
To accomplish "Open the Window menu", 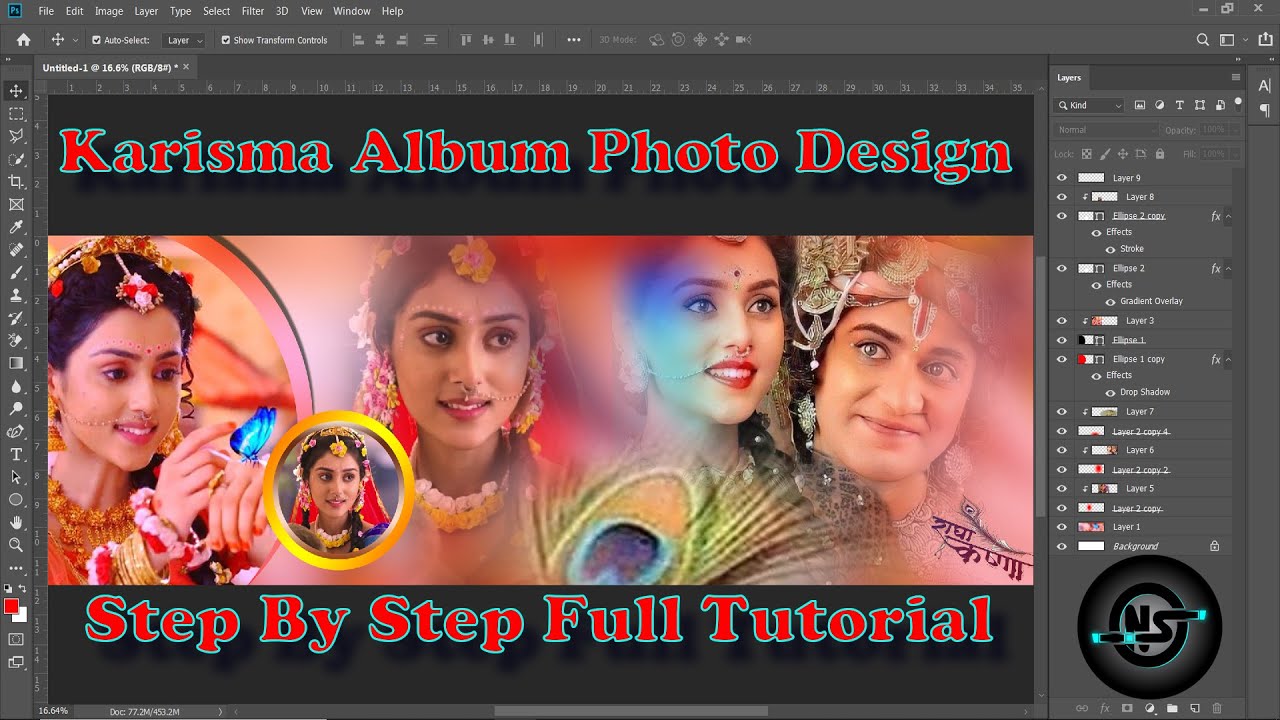I will [352, 11].
